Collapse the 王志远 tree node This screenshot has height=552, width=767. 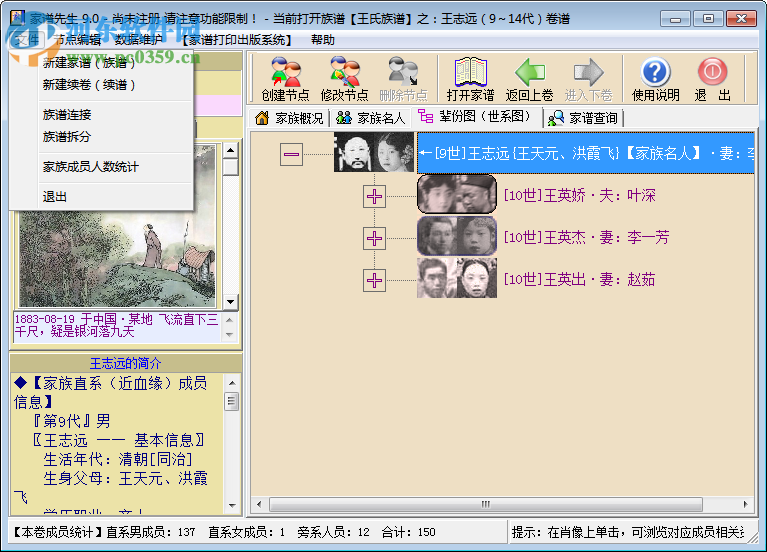coord(291,154)
